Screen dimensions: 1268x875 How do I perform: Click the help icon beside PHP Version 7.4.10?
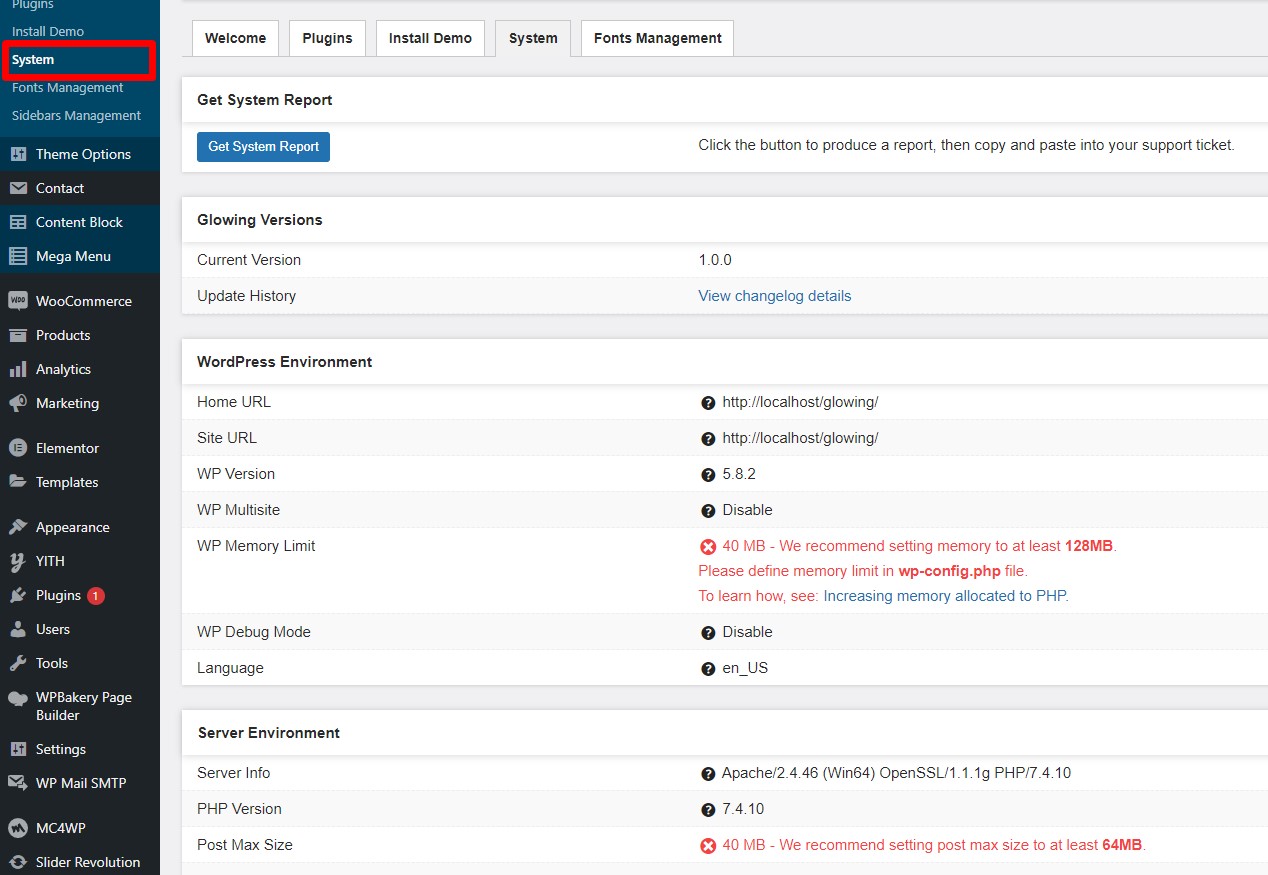[x=708, y=810]
